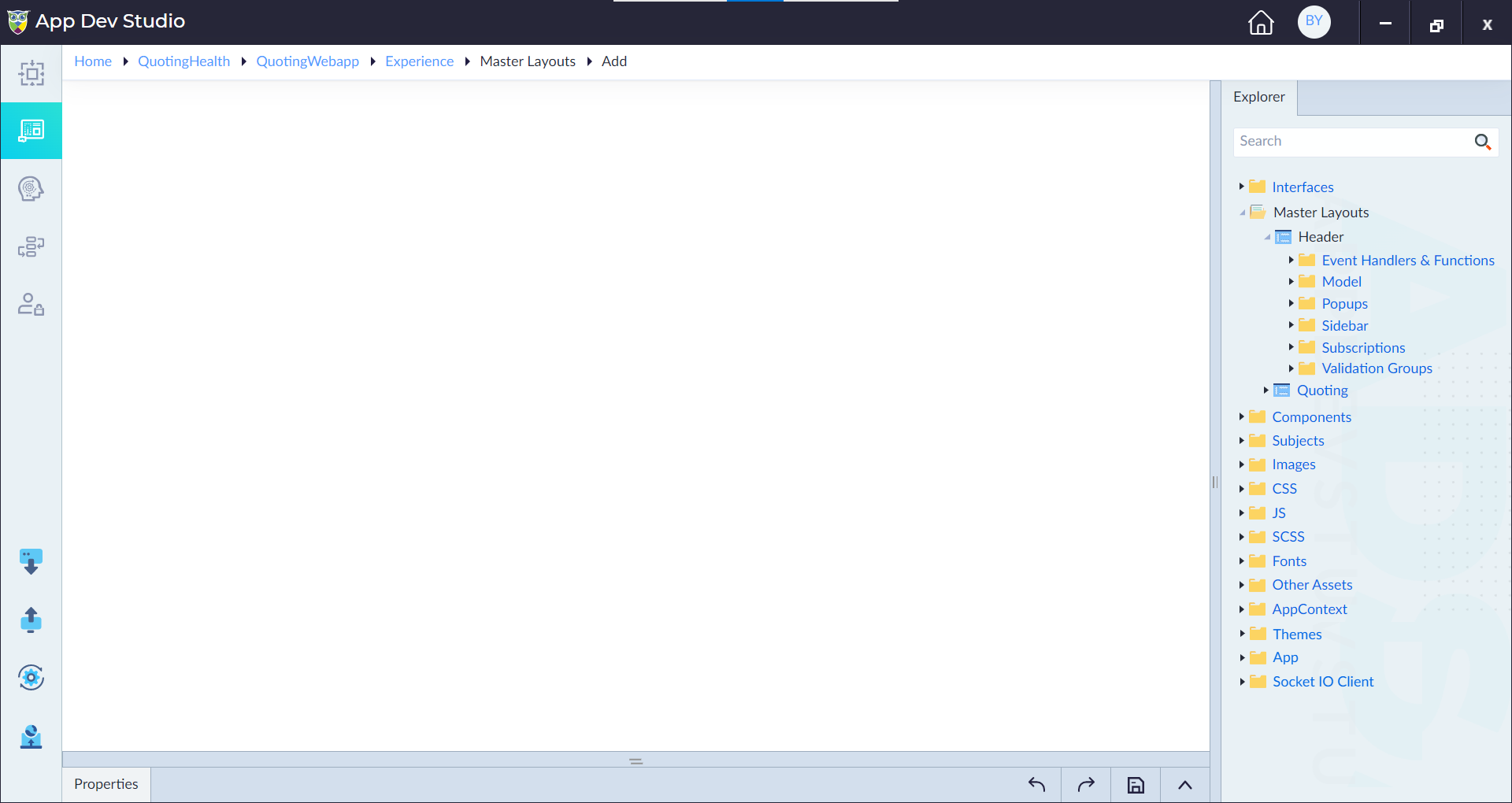
Task: Select the Model folder under Header
Action: click(1342, 282)
